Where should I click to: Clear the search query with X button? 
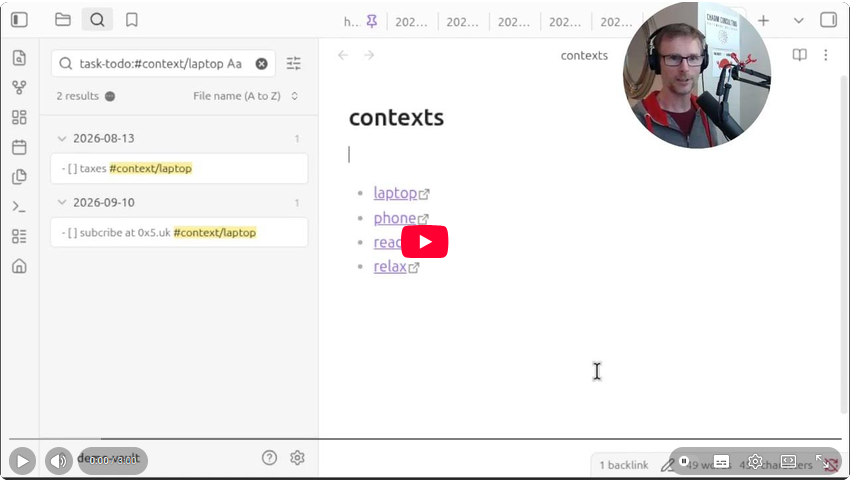(x=262, y=64)
